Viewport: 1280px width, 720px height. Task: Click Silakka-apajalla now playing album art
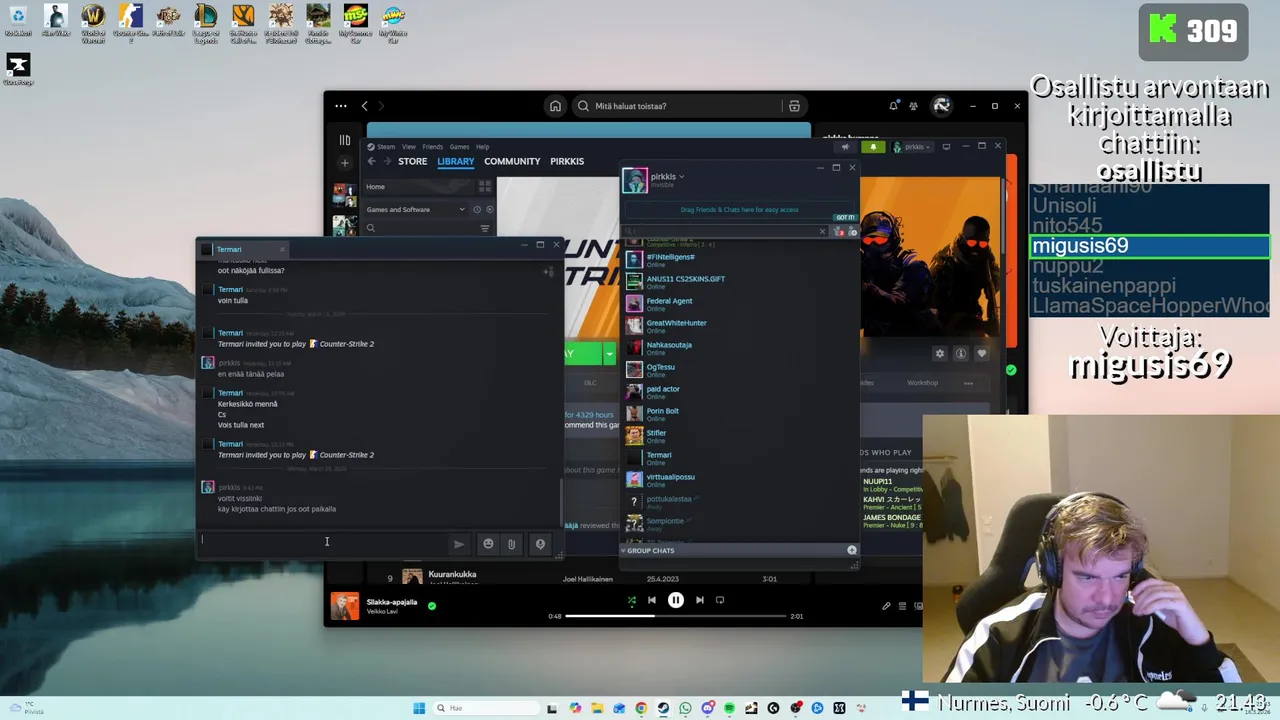click(345, 606)
